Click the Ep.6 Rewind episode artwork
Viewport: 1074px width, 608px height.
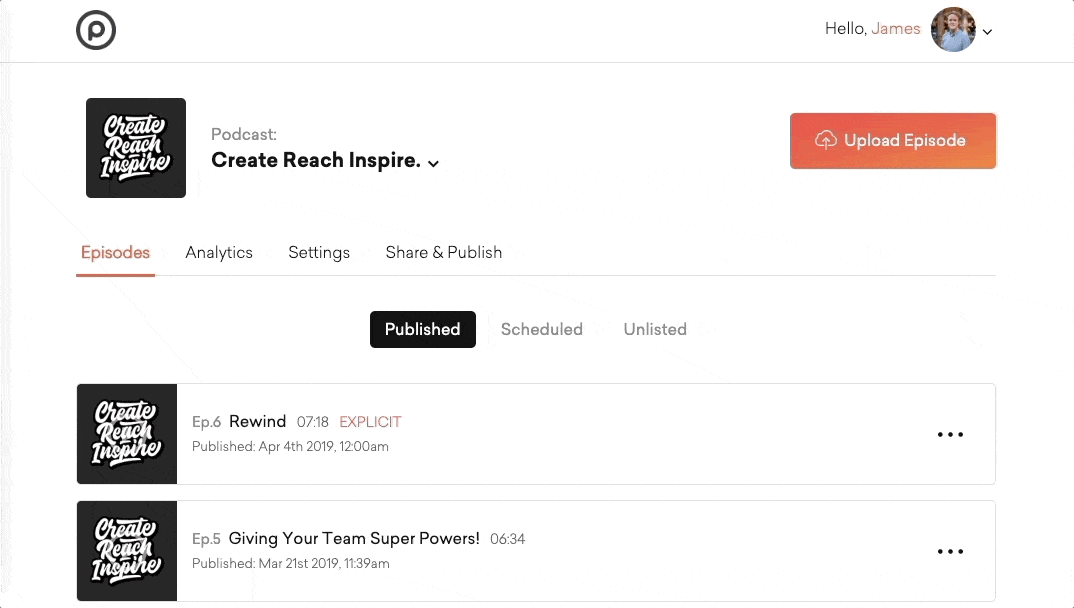pos(127,434)
